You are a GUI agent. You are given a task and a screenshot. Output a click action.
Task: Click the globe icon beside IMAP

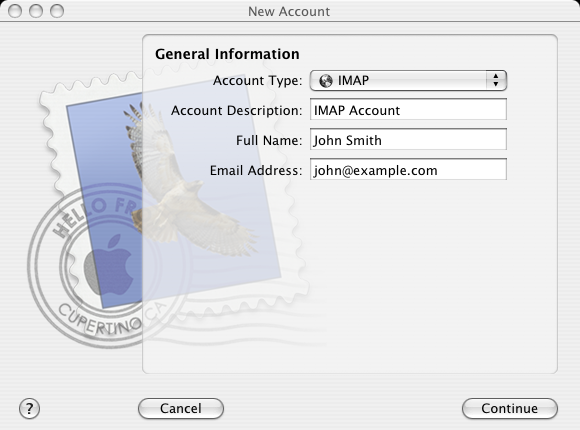(326, 81)
